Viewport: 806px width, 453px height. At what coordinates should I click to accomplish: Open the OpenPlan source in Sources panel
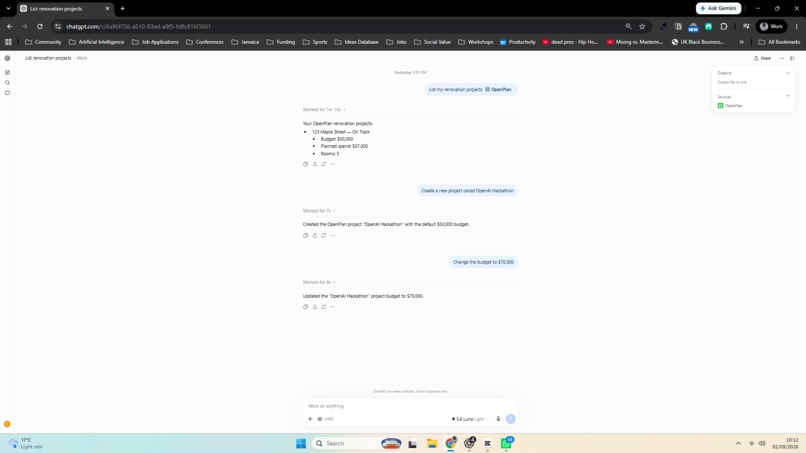730,106
